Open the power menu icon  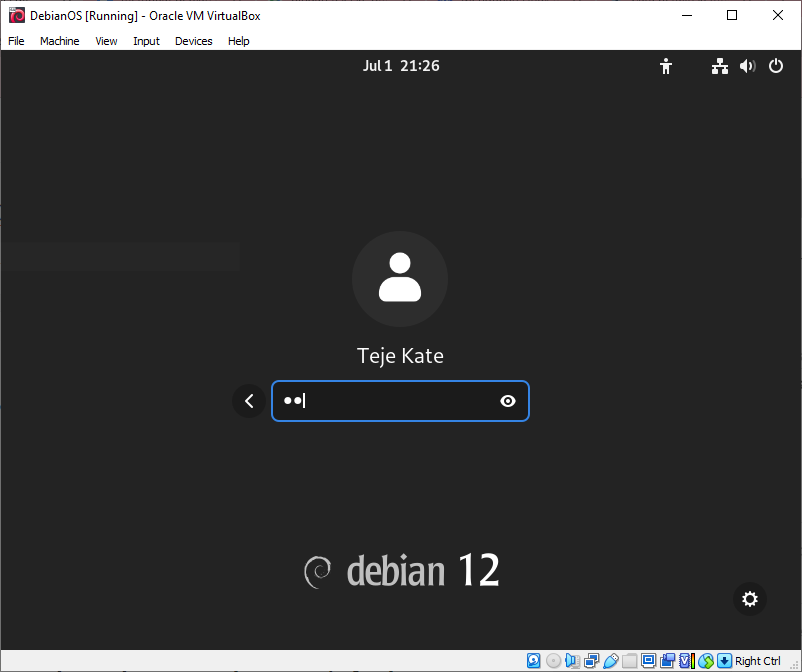tap(775, 66)
